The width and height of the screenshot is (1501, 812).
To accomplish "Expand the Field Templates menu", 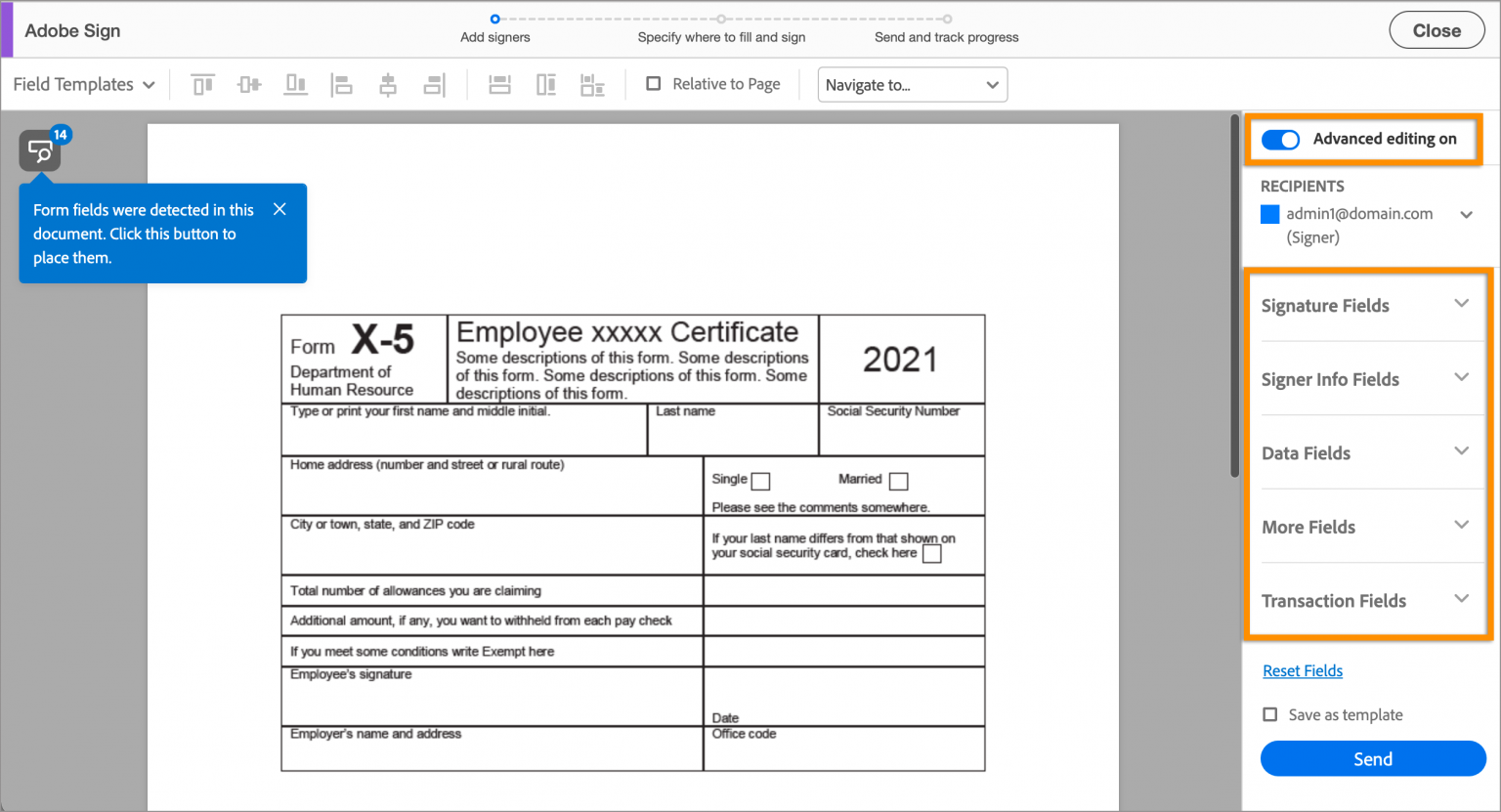I will pyautogui.click(x=83, y=84).
